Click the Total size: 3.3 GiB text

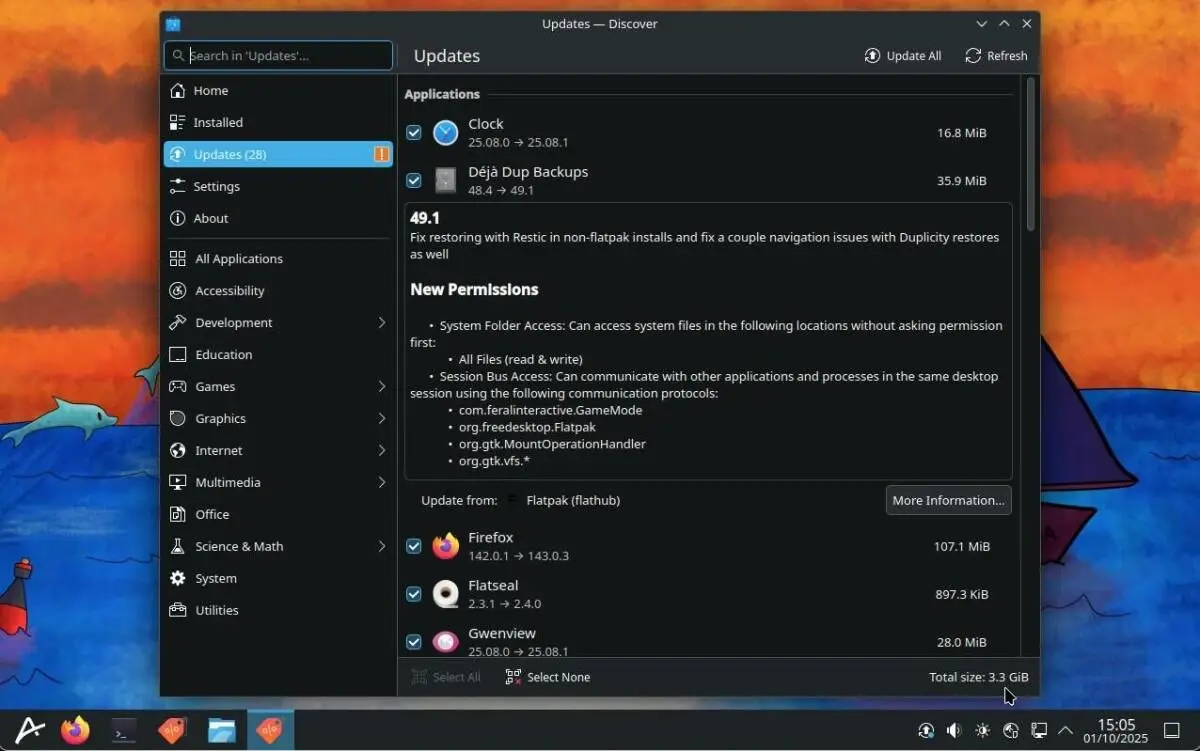pyautogui.click(x=978, y=677)
